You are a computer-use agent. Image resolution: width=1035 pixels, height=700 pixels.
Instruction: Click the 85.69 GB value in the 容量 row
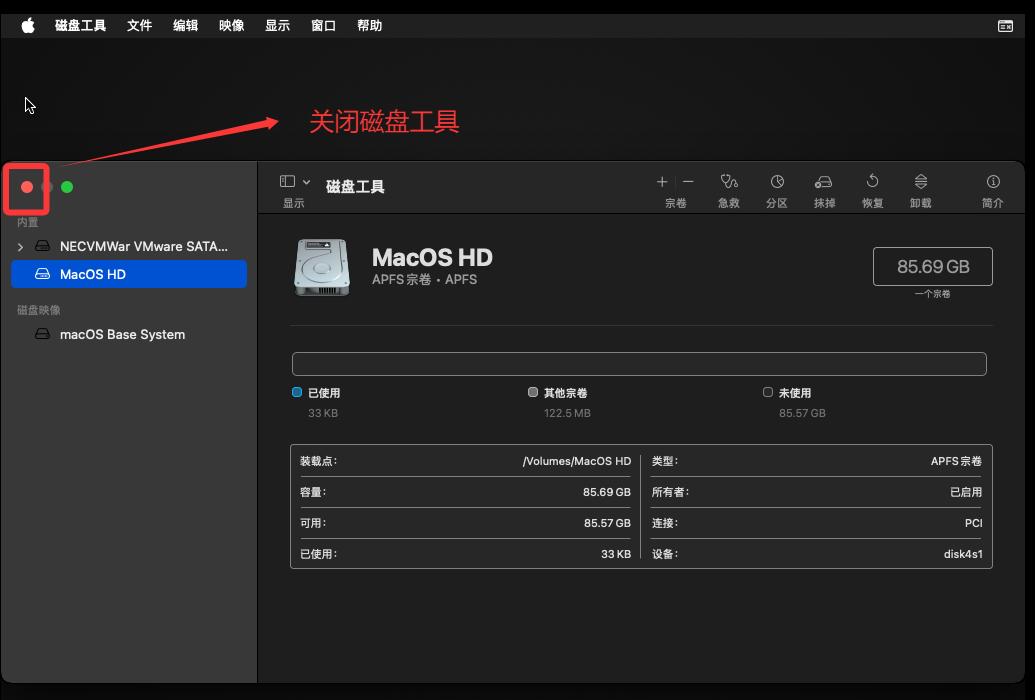[x=607, y=493]
